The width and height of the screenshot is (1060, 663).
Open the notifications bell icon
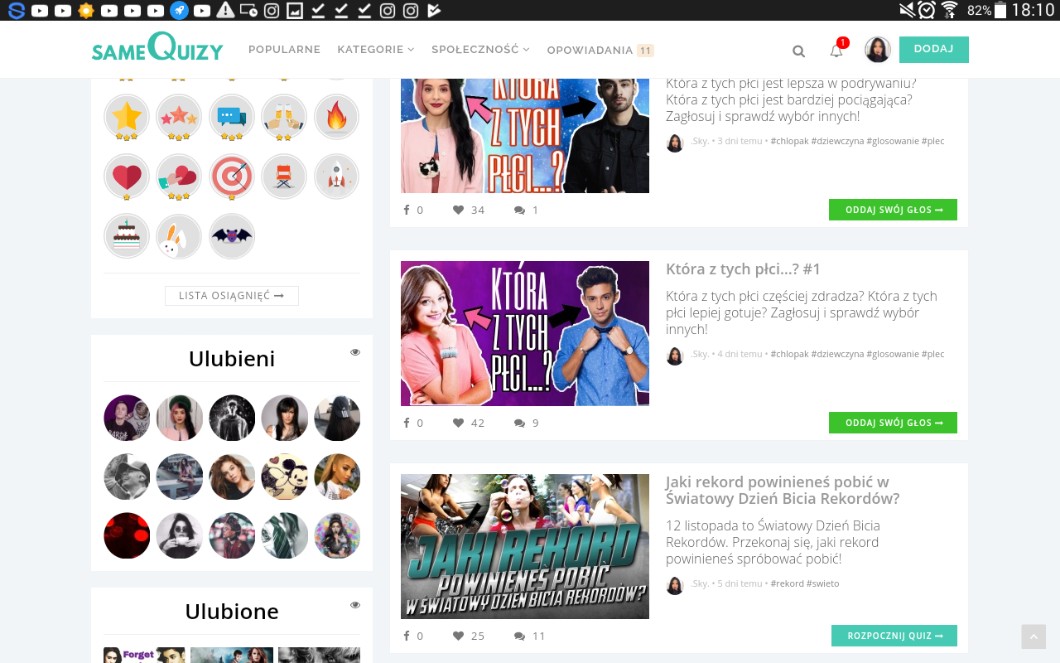click(x=836, y=51)
